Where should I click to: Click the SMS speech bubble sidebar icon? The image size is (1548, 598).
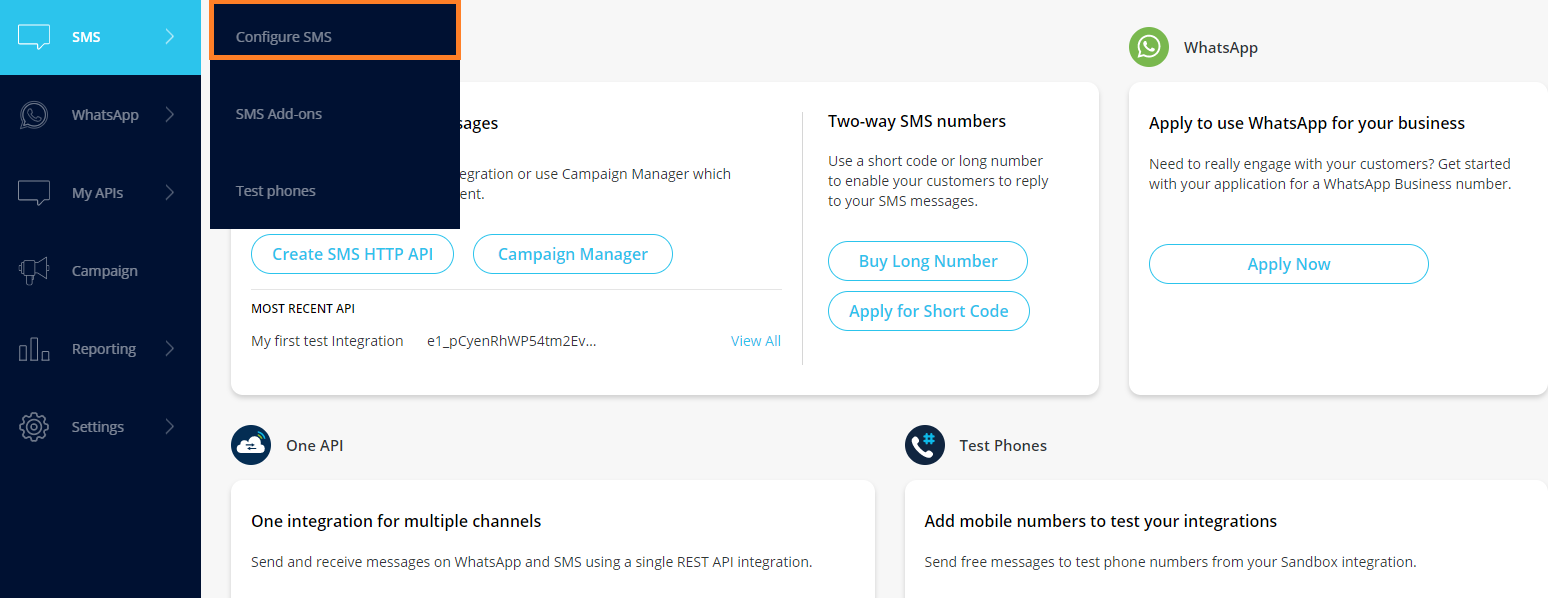[x=34, y=37]
